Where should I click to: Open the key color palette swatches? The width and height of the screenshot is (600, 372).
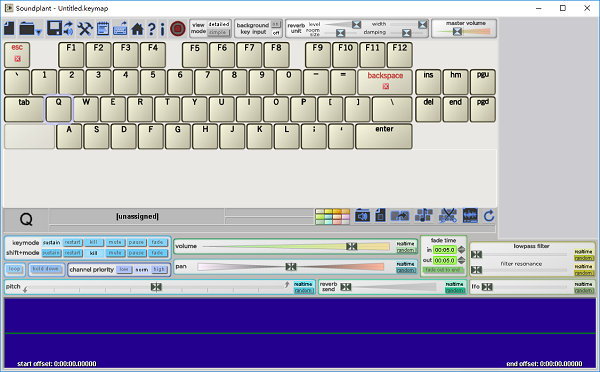[332, 217]
